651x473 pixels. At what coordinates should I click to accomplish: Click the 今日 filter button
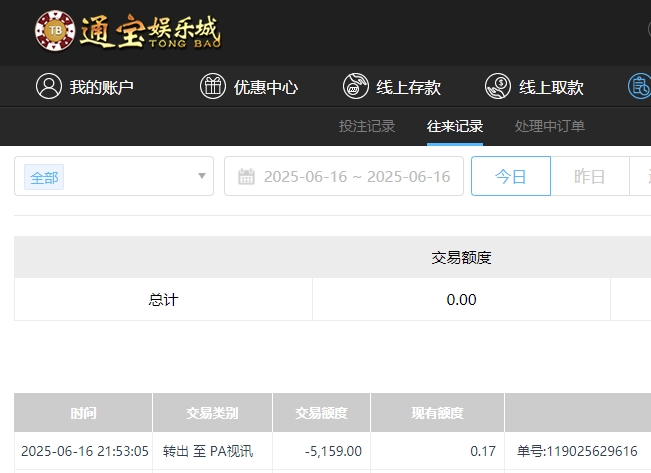pyautogui.click(x=511, y=176)
